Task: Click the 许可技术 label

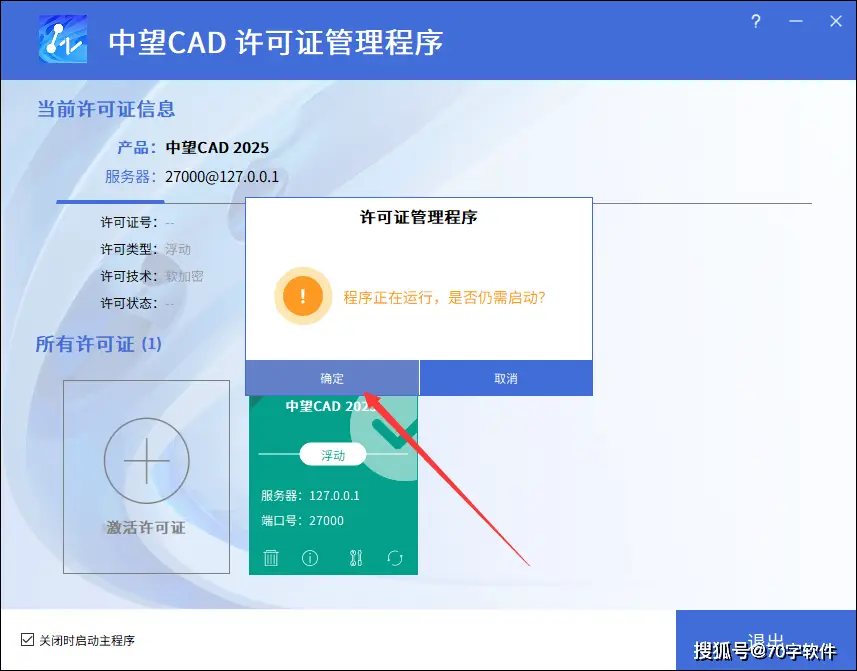Action: [130, 276]
